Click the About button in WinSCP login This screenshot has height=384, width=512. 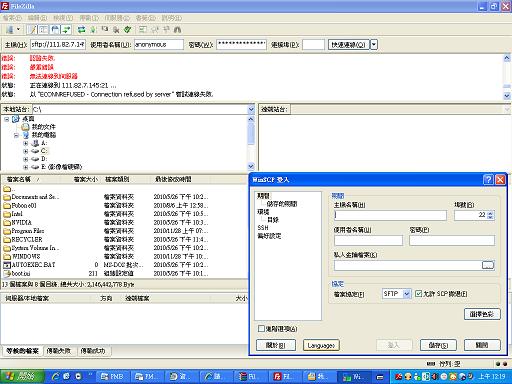click(x=276, y=345)
